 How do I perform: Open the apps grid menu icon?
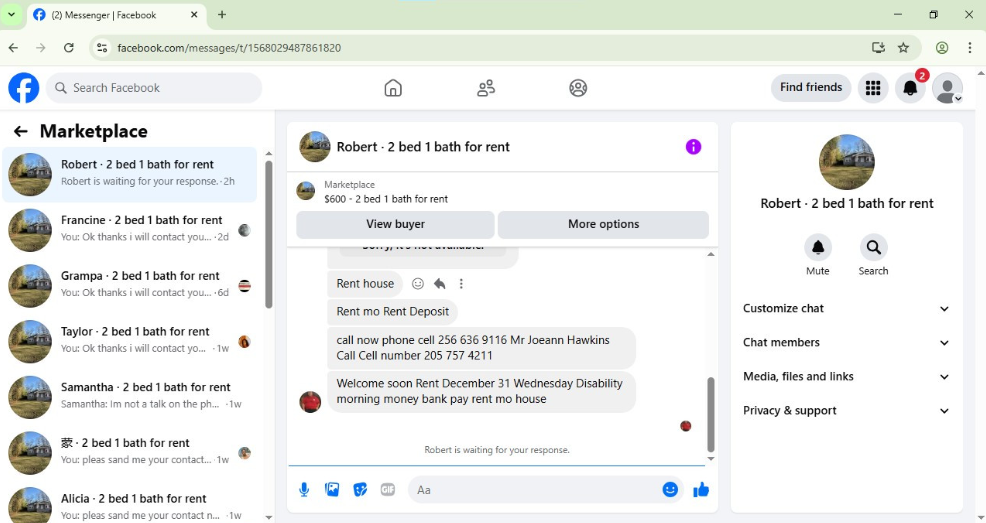(x=873, y=87)
